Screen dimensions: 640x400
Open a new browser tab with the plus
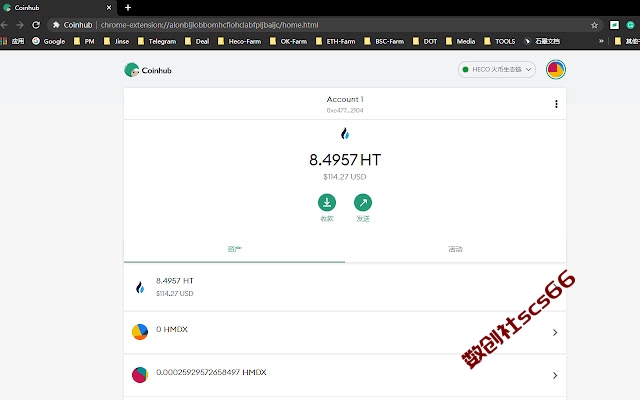[128, 7]
